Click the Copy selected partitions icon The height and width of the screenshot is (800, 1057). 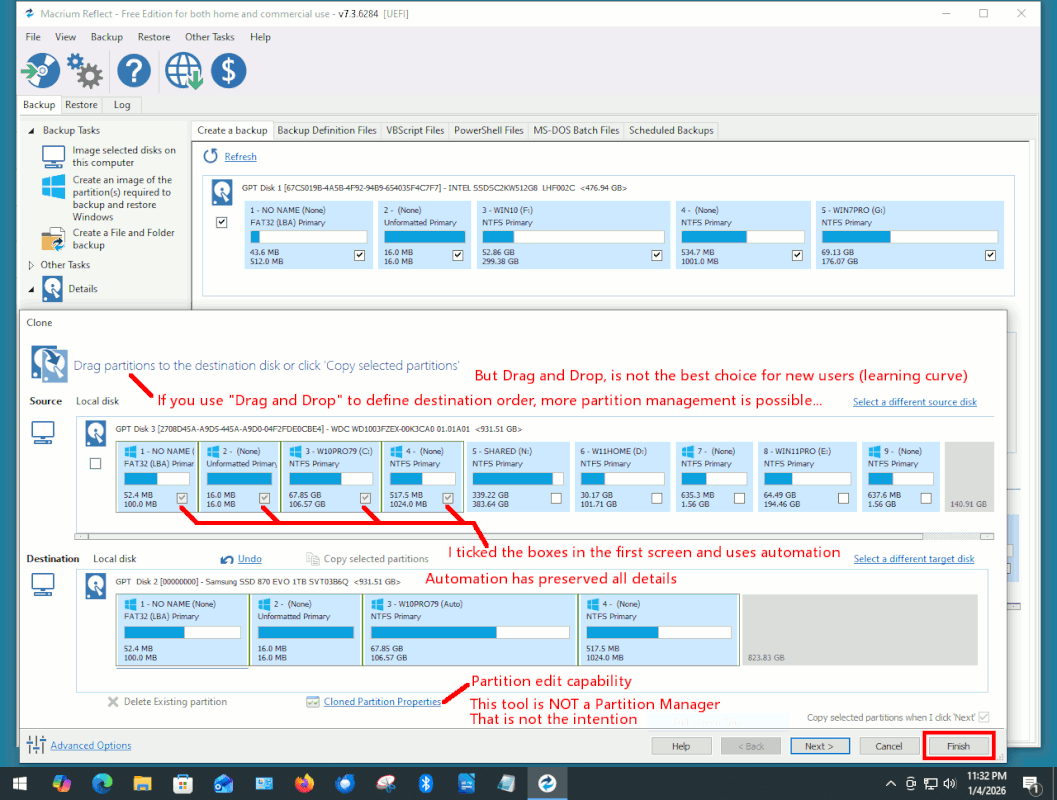pyautogui.click(x=313, y=559)
